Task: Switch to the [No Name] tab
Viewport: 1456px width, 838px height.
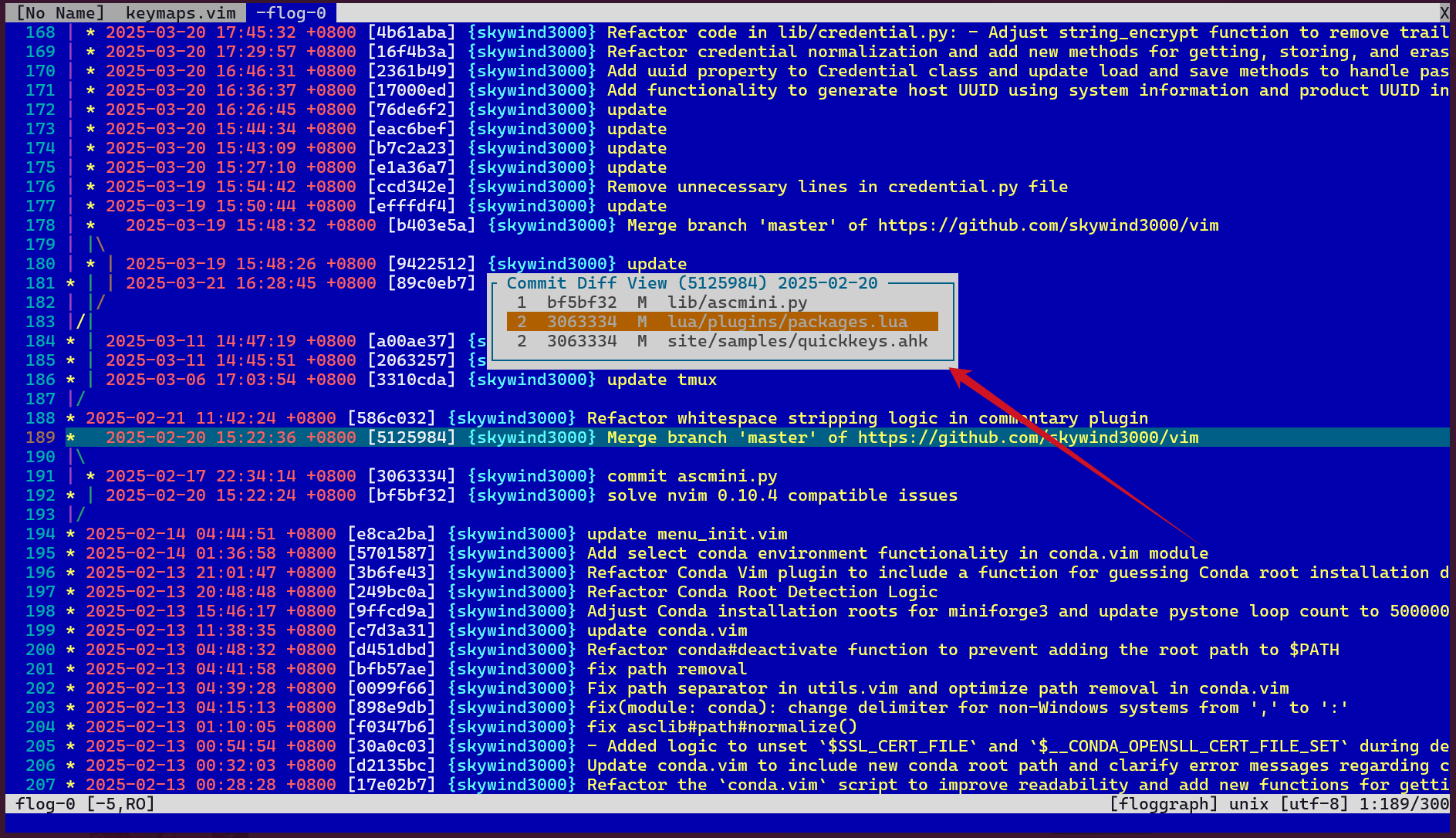Action: 59,13
